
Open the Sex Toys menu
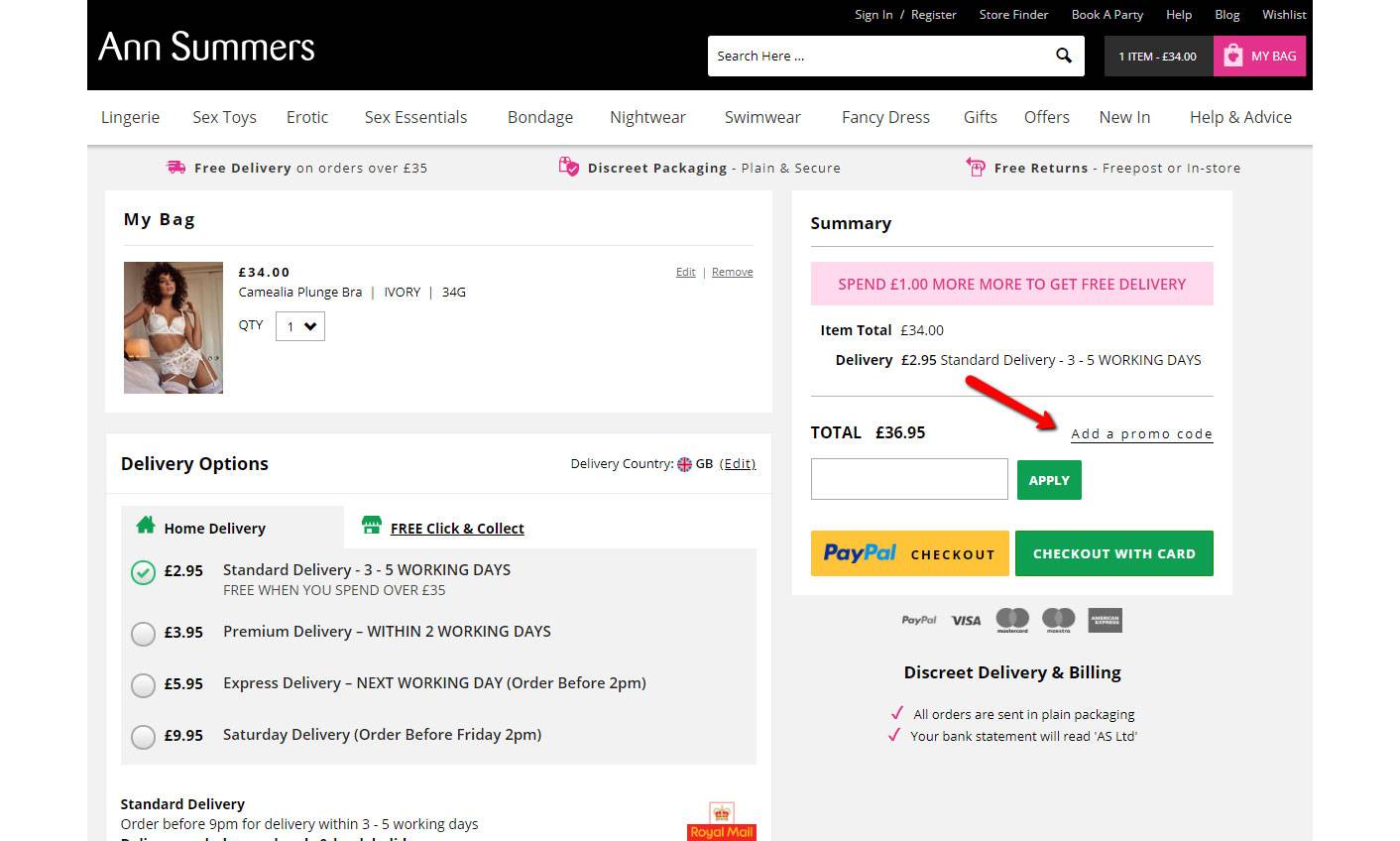pos(224,117)
